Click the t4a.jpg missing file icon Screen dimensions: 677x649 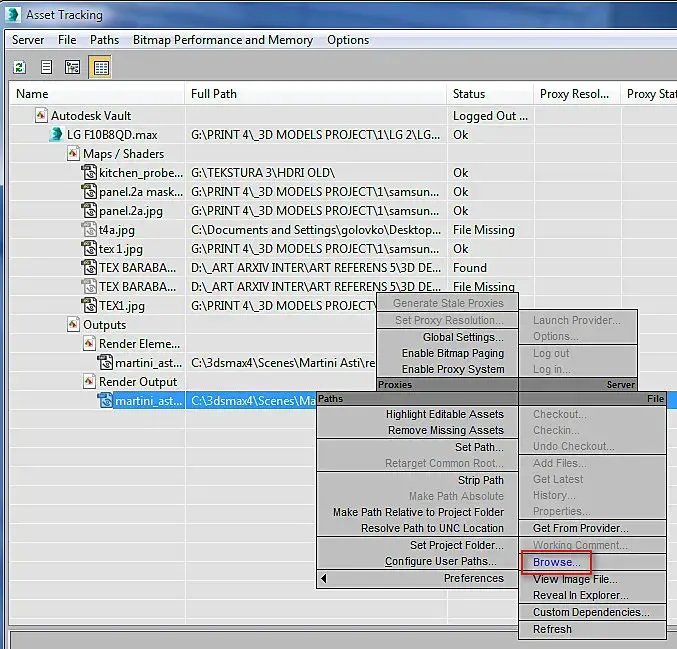[x=89, y=229]
